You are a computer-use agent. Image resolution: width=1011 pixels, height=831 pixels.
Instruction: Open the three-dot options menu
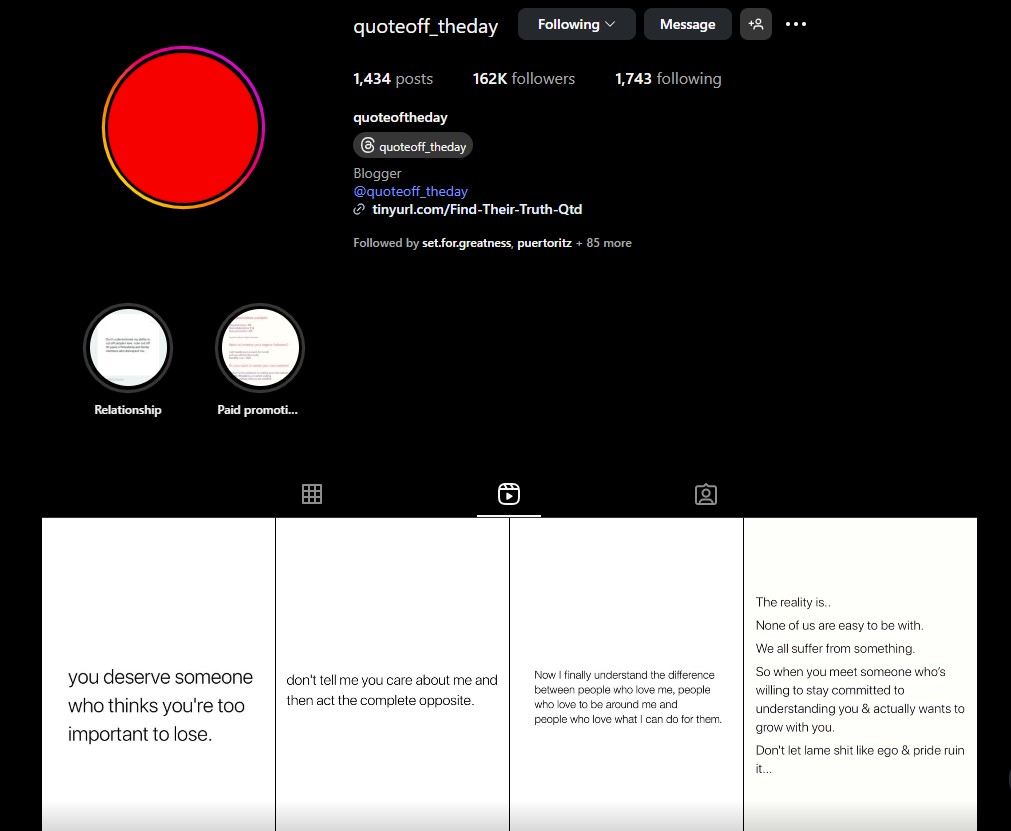(x=796, y=24)
